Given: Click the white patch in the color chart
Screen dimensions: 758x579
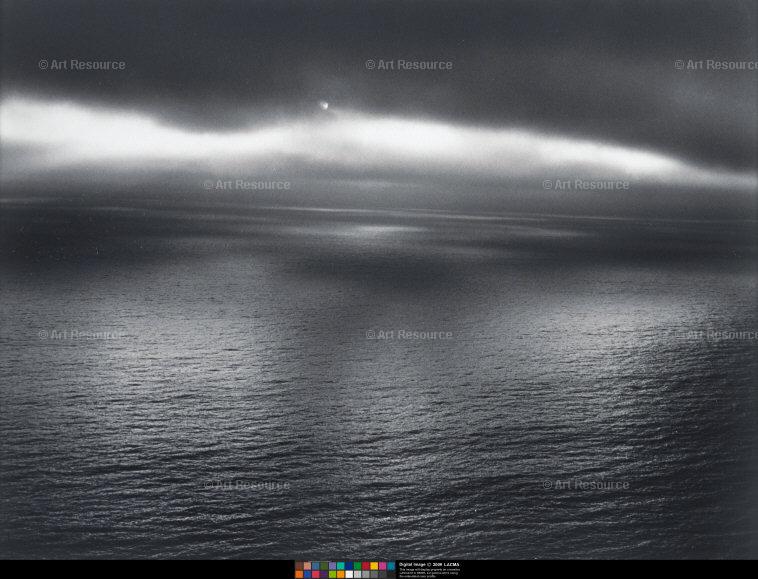Looking at the screenshot, I should (x=349, y=574).
